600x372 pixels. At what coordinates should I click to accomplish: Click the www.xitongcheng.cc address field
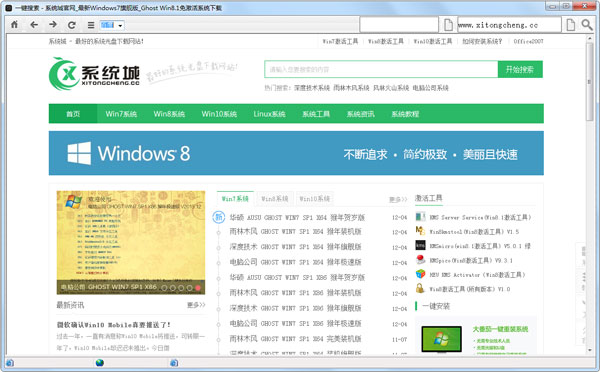[x=509, y=25]
